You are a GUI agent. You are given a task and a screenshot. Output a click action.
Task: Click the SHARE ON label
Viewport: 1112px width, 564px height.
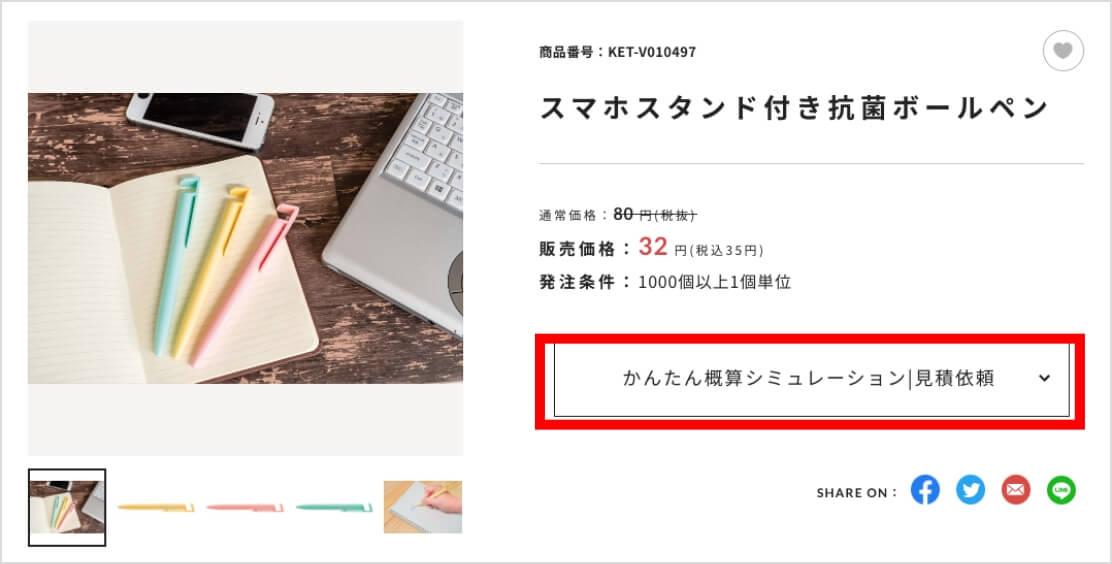click(x=857, y=492)
